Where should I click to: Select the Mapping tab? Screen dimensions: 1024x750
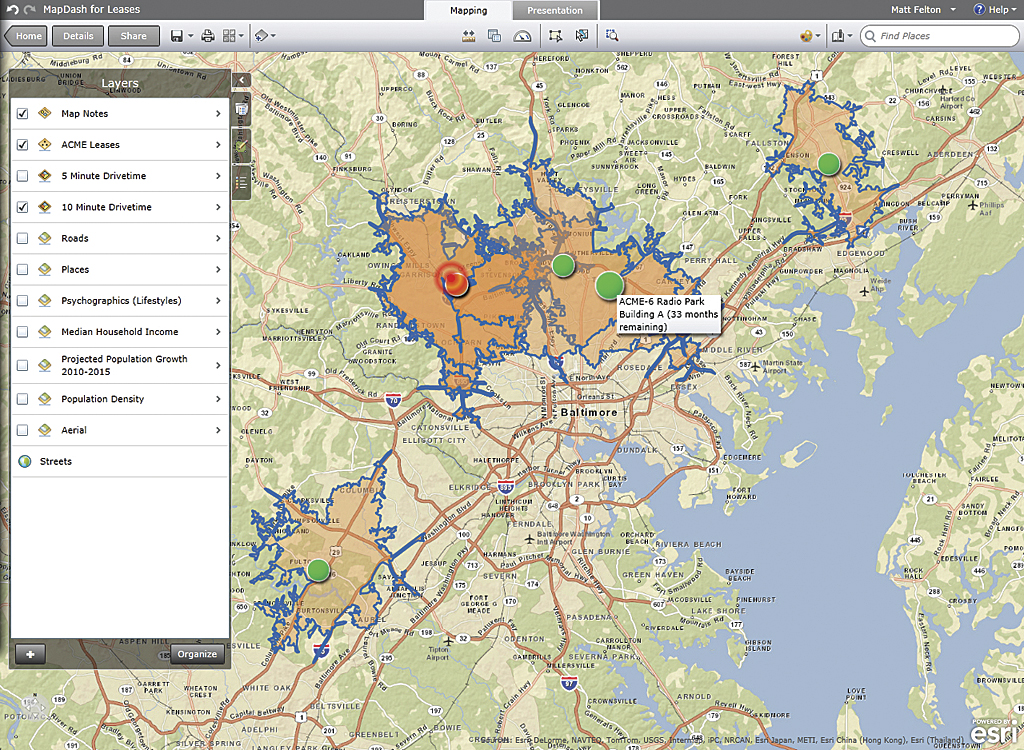(468, 11)
